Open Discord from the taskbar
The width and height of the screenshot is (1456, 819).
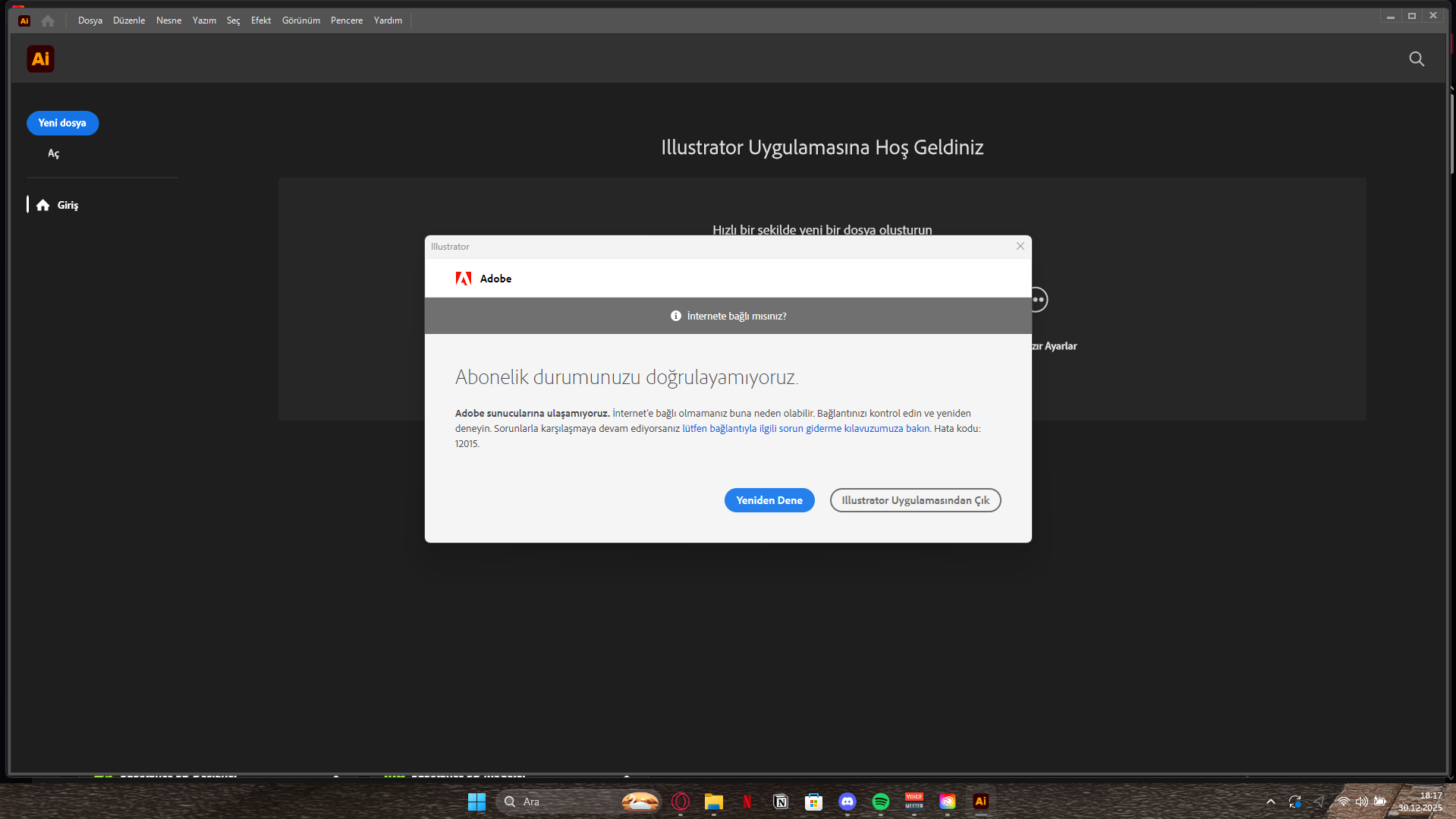coord(847,802)
